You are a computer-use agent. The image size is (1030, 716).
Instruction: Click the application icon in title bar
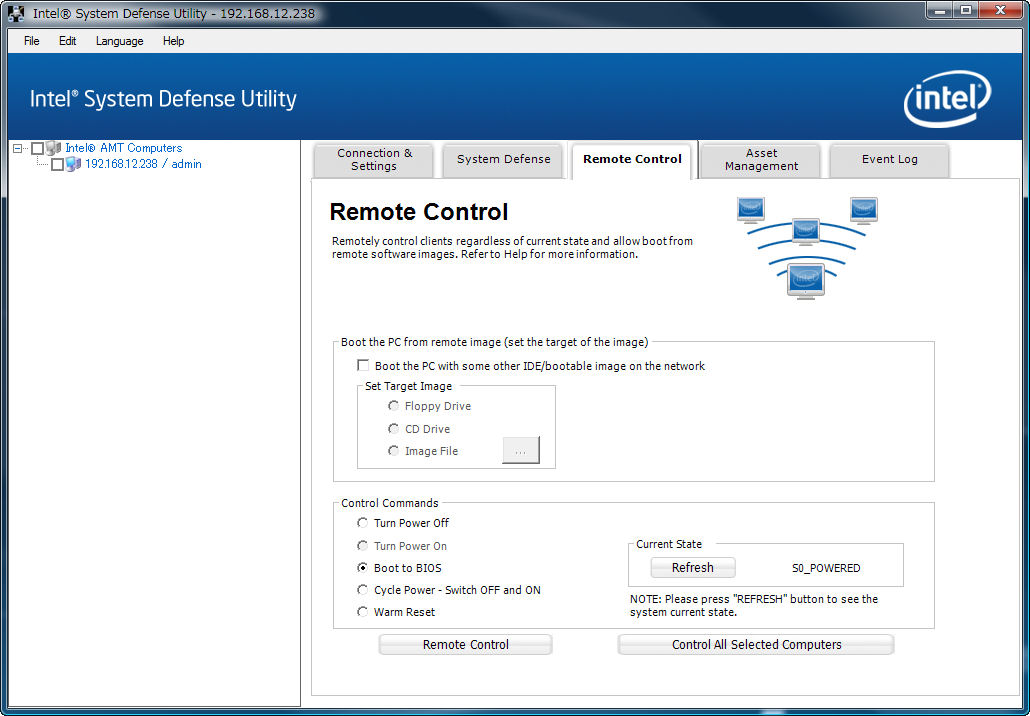[16, 13]
